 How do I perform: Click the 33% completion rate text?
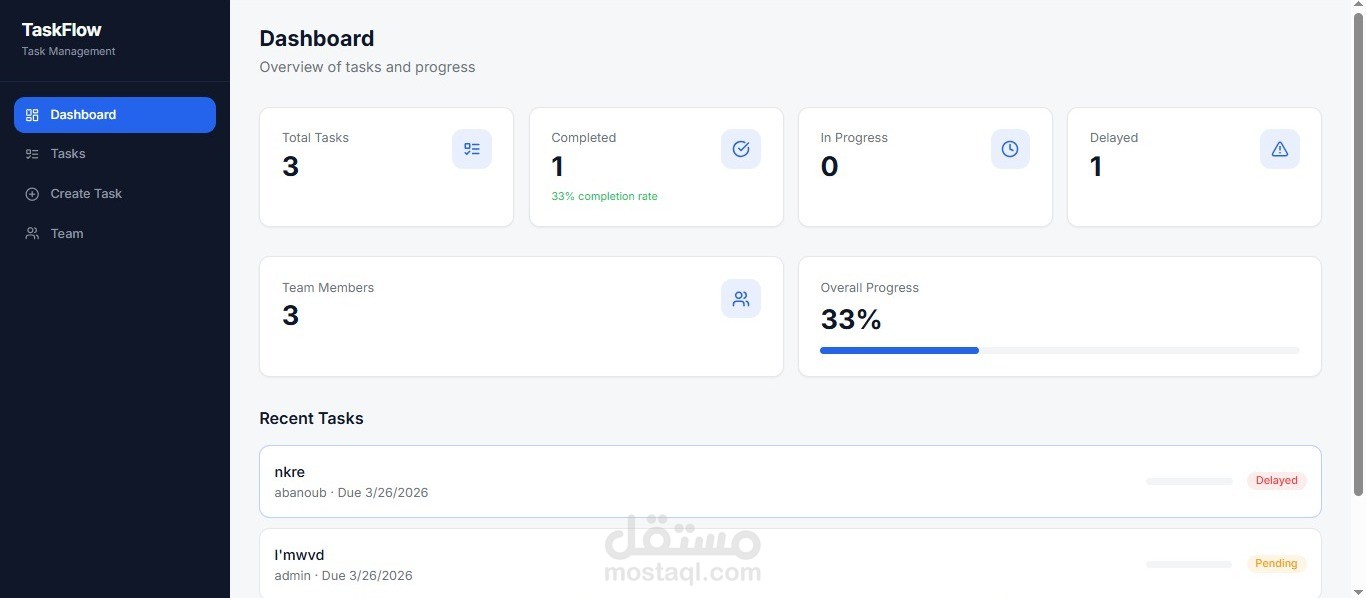tap(604, 196)
